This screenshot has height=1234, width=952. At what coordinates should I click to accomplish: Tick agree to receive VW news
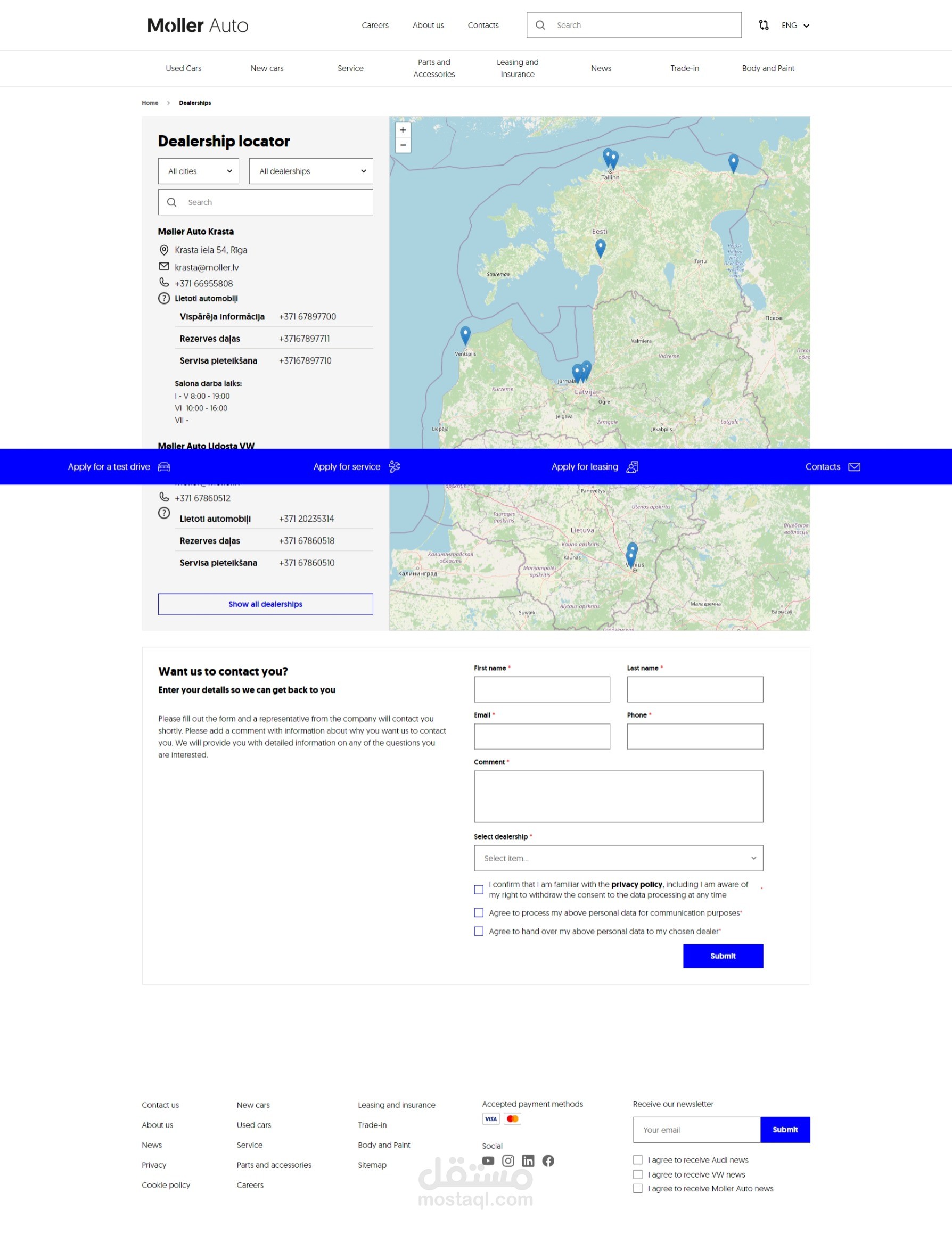pos(638,1175)
